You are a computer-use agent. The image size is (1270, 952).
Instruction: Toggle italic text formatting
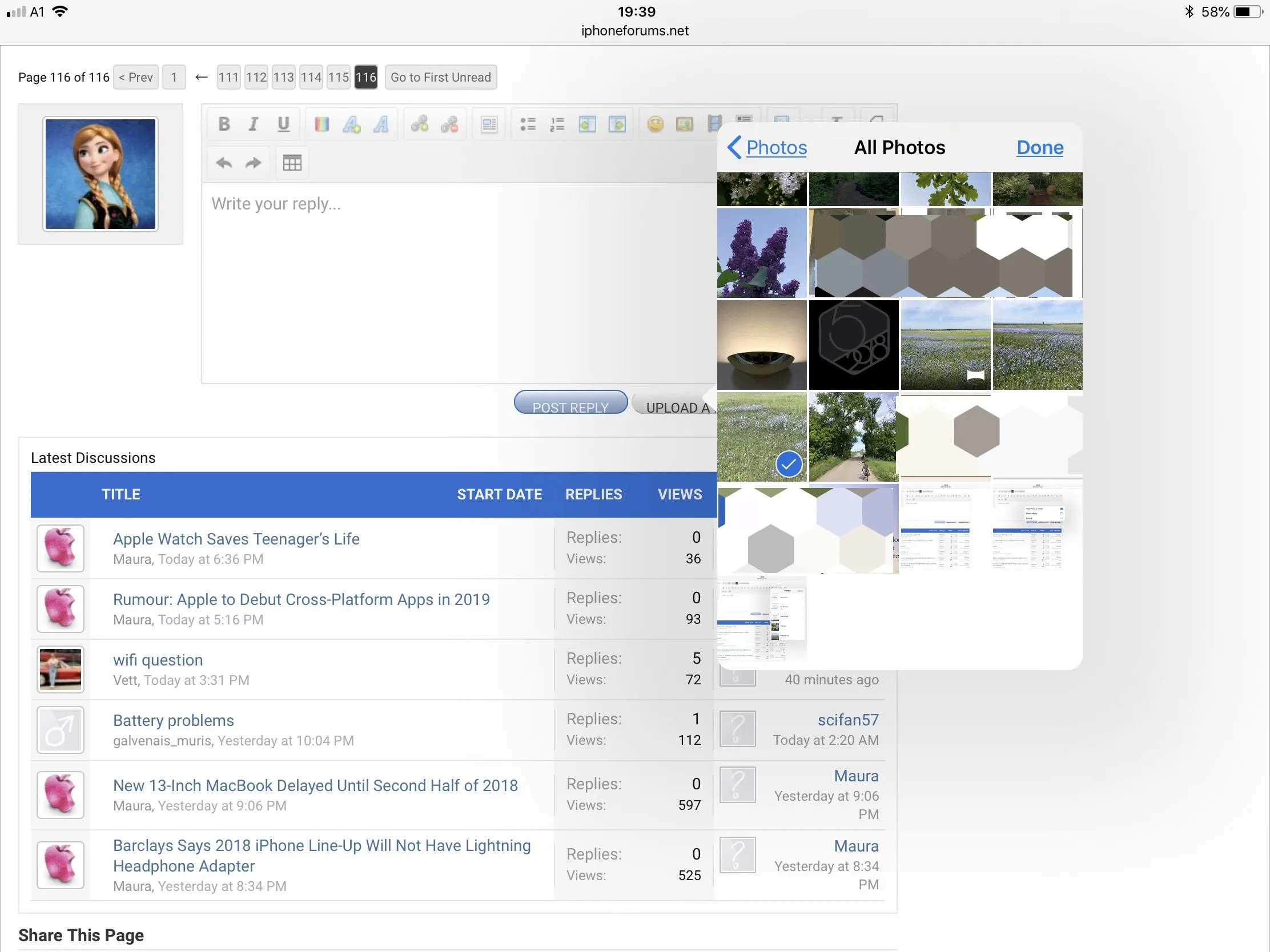253,124
